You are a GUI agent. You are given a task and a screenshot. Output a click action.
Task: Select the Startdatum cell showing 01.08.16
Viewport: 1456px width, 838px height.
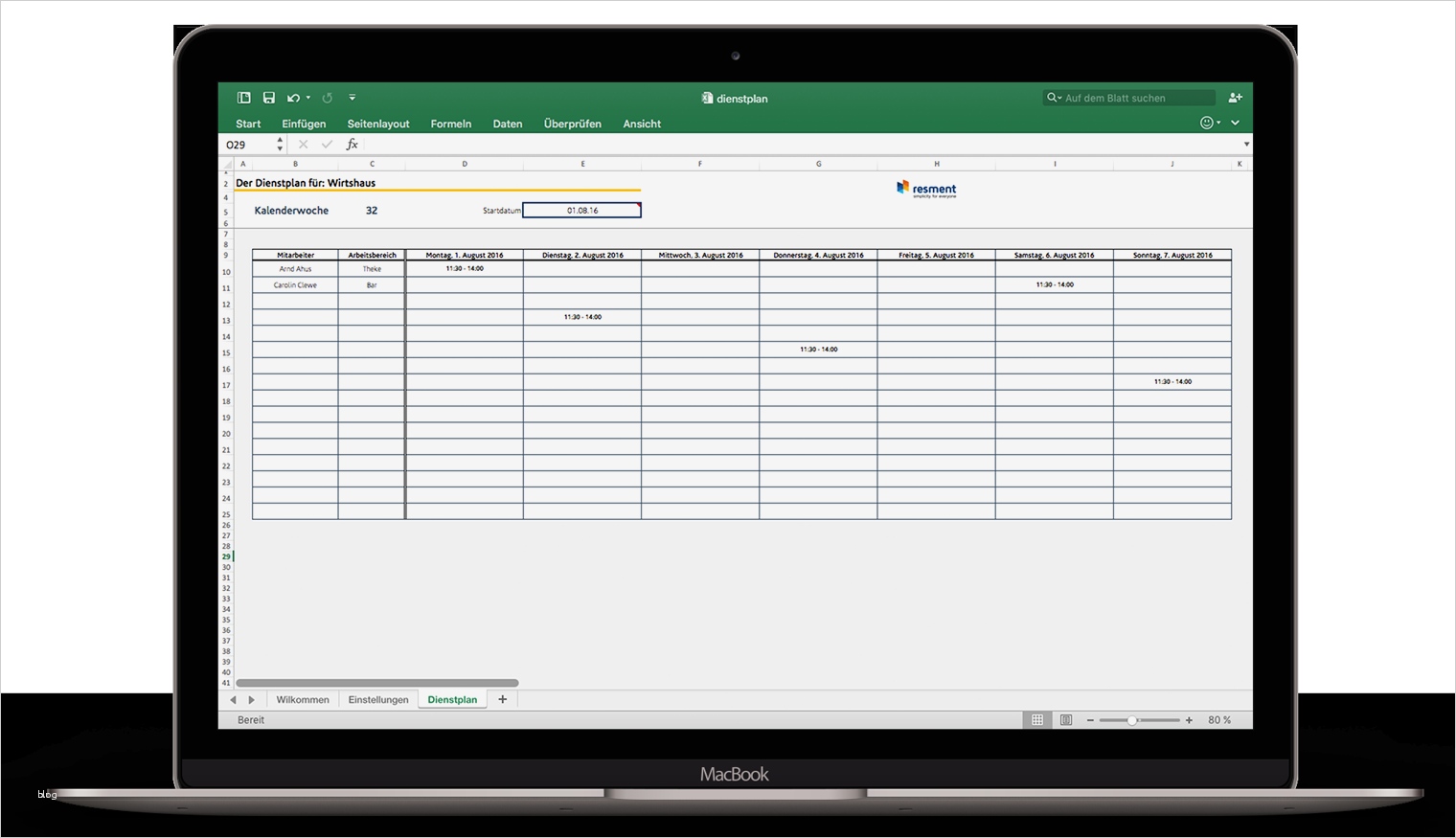click(582, 210)
